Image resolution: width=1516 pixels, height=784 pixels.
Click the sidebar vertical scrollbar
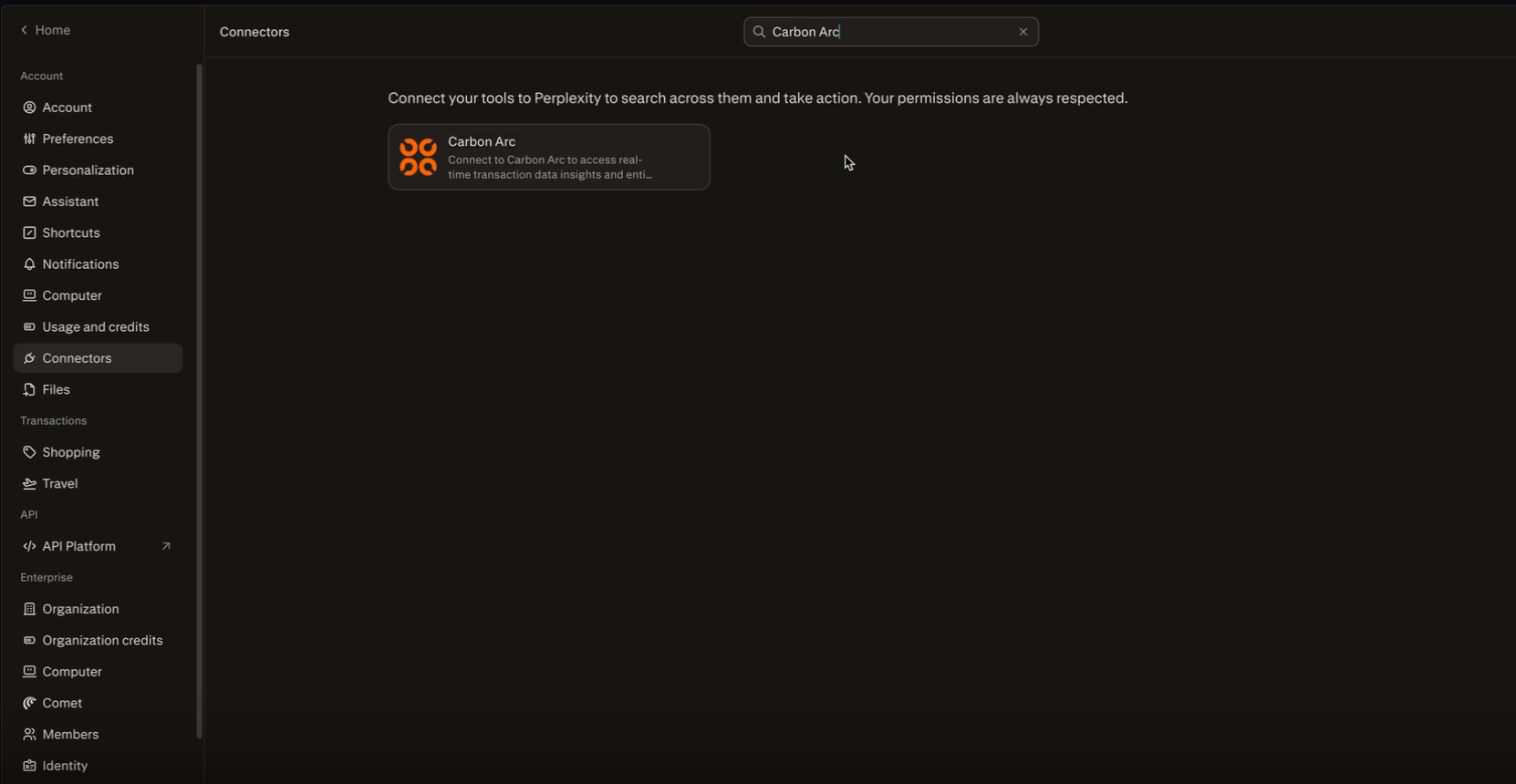point(199,401)
